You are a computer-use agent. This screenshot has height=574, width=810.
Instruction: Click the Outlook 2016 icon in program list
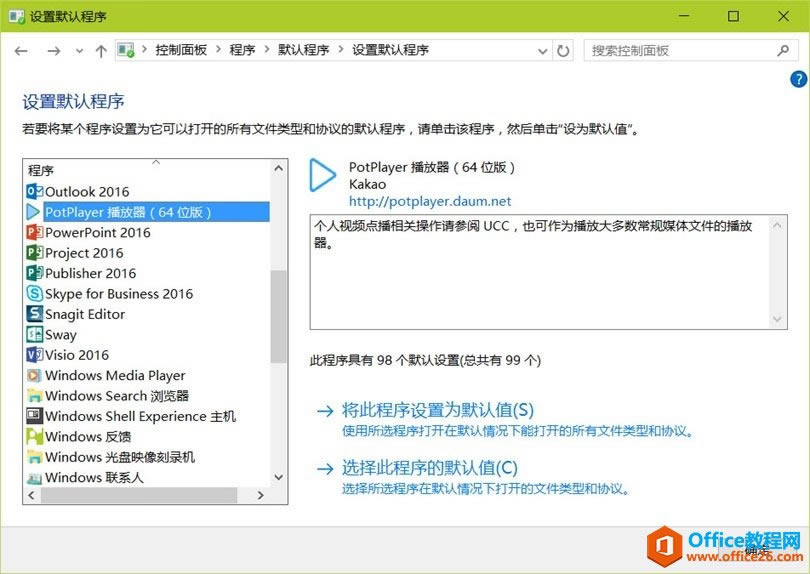[34, 192]
